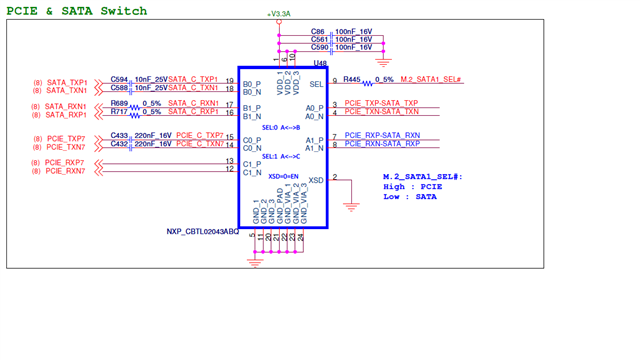Click the SATA_RXP1 port label
640x360 pixels.
tap(66, 115)
